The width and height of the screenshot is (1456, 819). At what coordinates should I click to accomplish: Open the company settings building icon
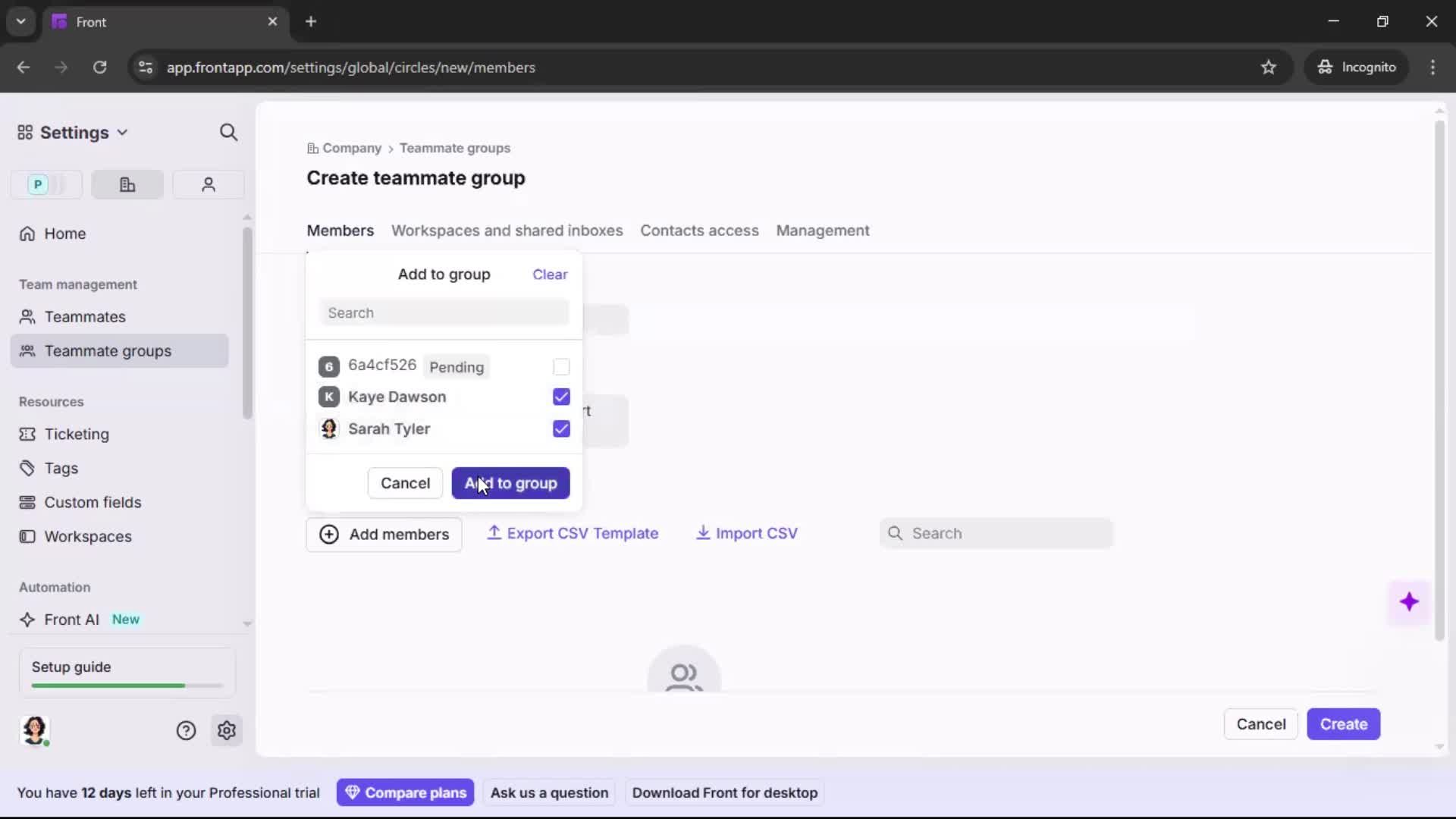127,184
